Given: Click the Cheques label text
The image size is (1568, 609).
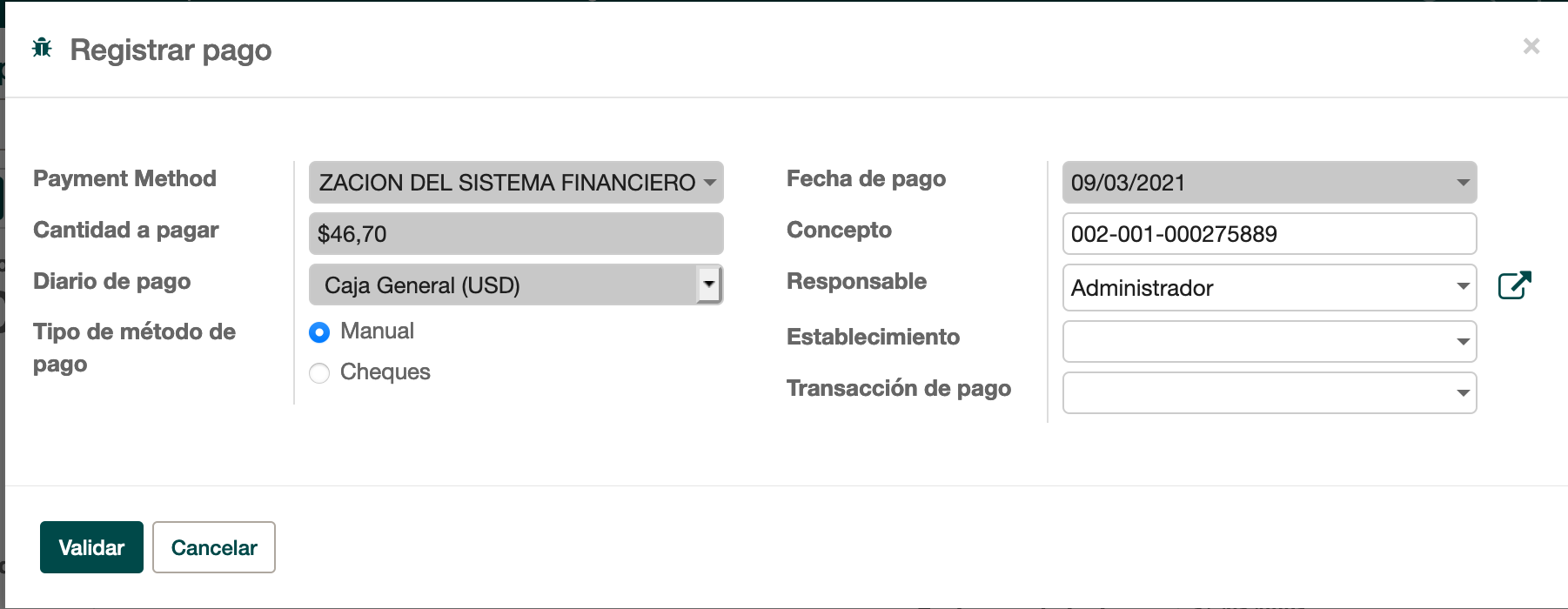Looking at the screenshot, I should pos(385,372).
